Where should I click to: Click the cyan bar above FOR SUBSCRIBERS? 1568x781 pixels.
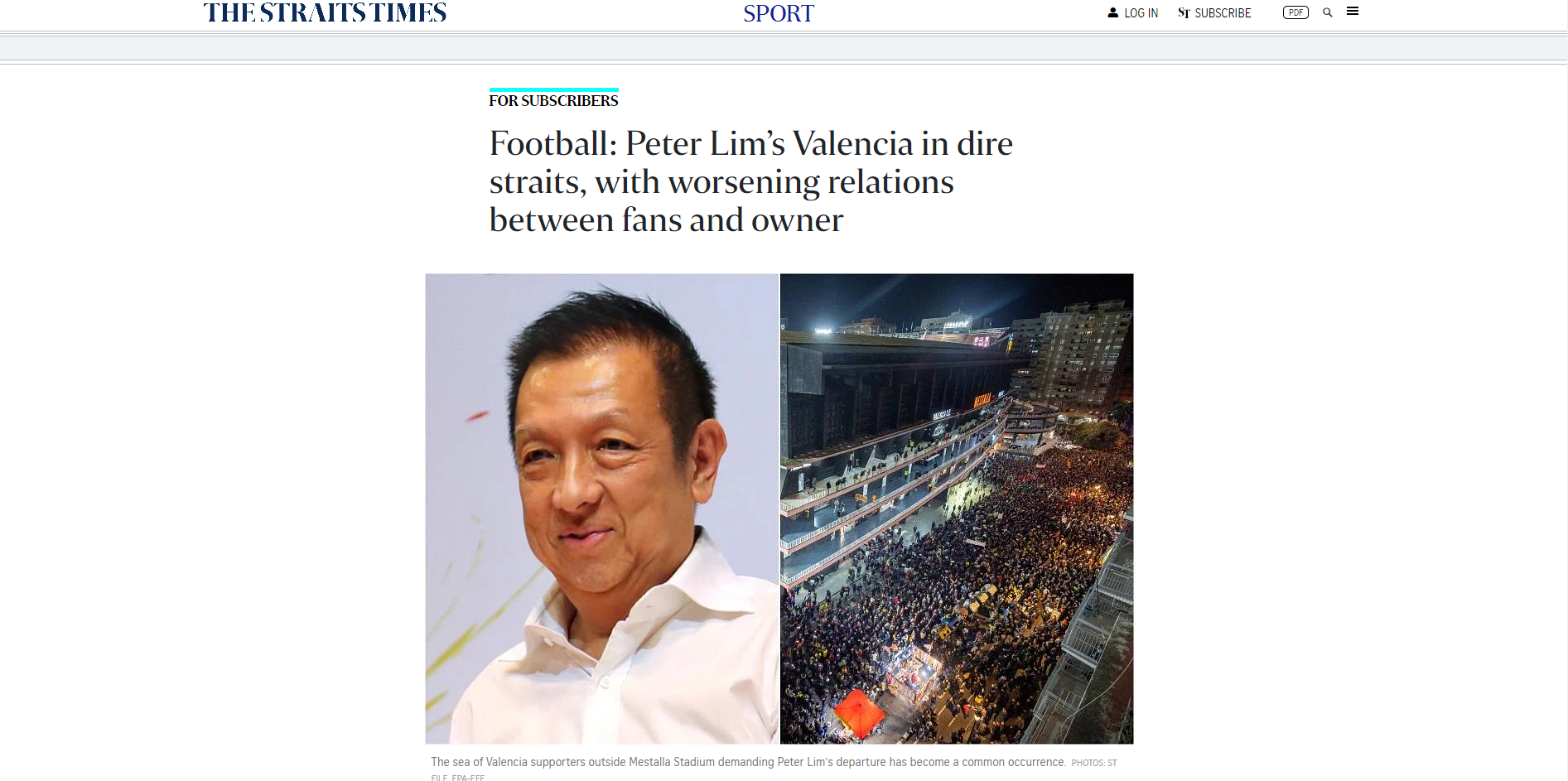[553, 89]
